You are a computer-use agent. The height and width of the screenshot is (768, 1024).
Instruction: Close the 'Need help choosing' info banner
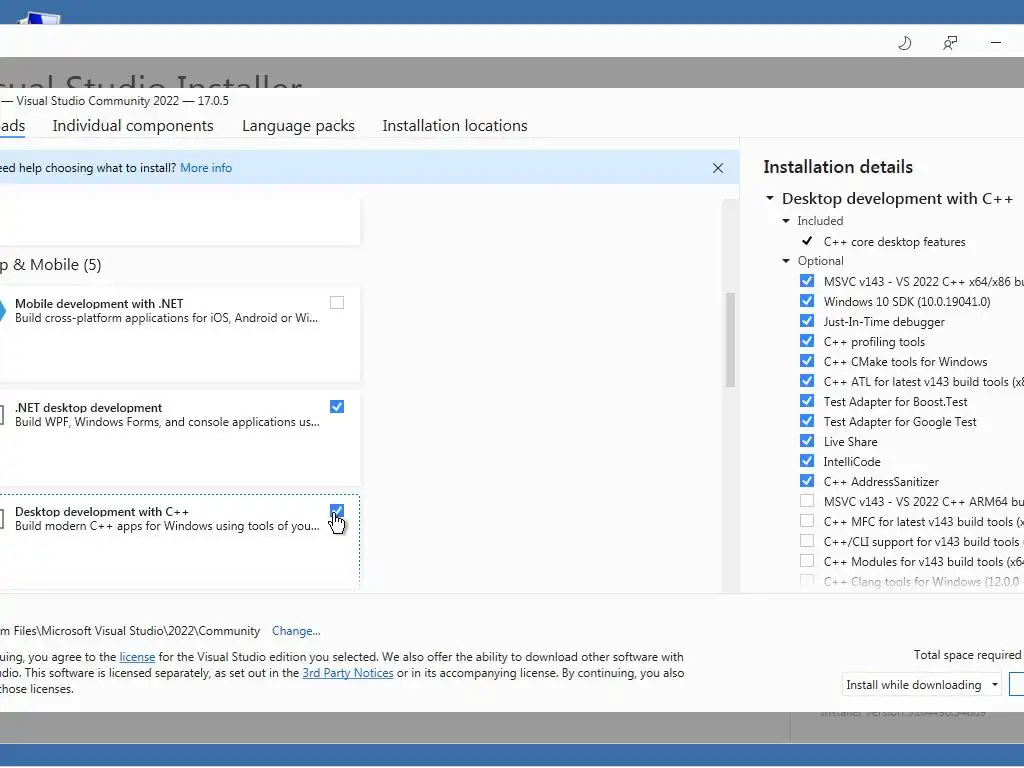(718, 168)
